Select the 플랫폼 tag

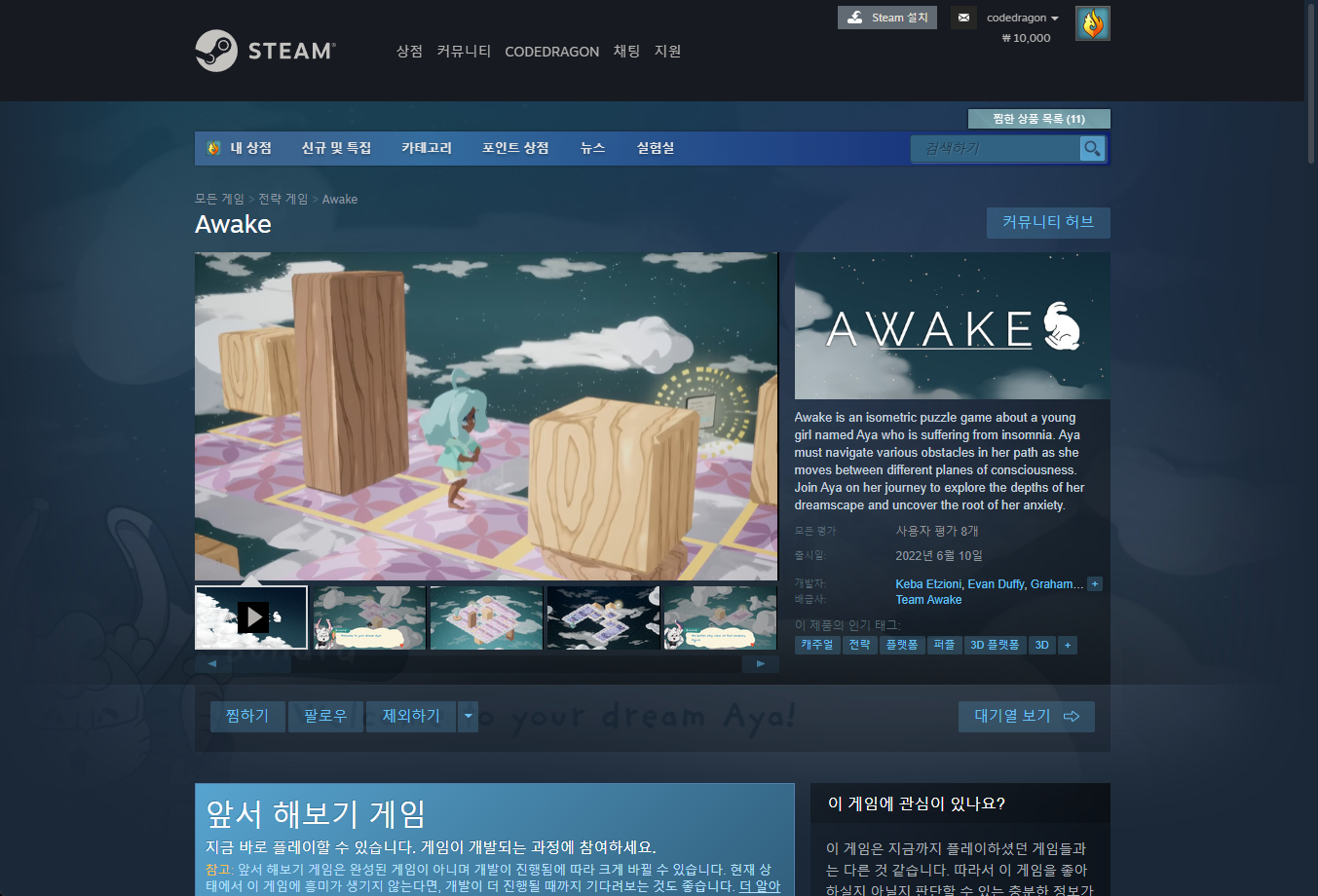(902, 645)
